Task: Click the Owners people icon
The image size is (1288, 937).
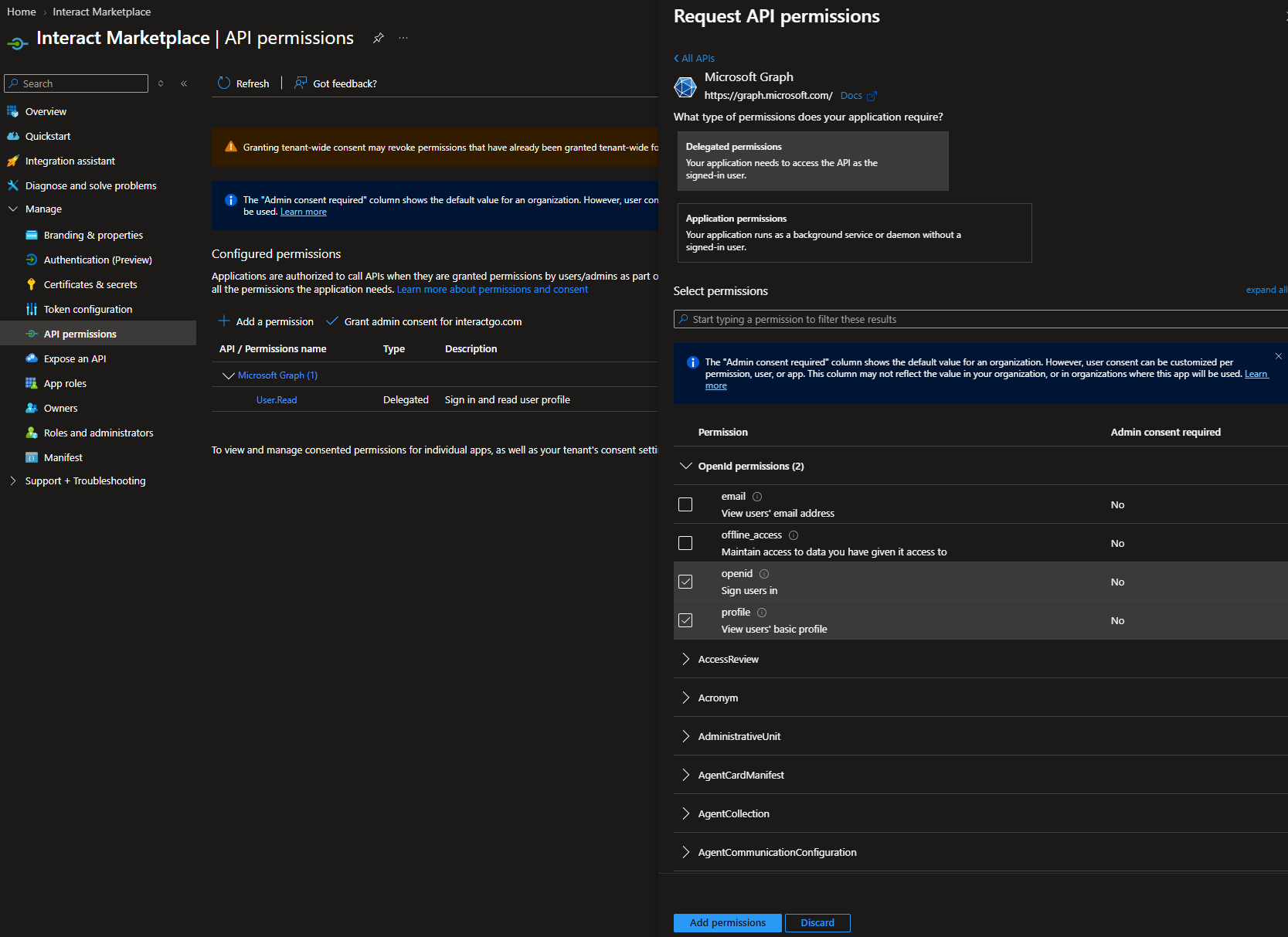Action: coord(32,408)
